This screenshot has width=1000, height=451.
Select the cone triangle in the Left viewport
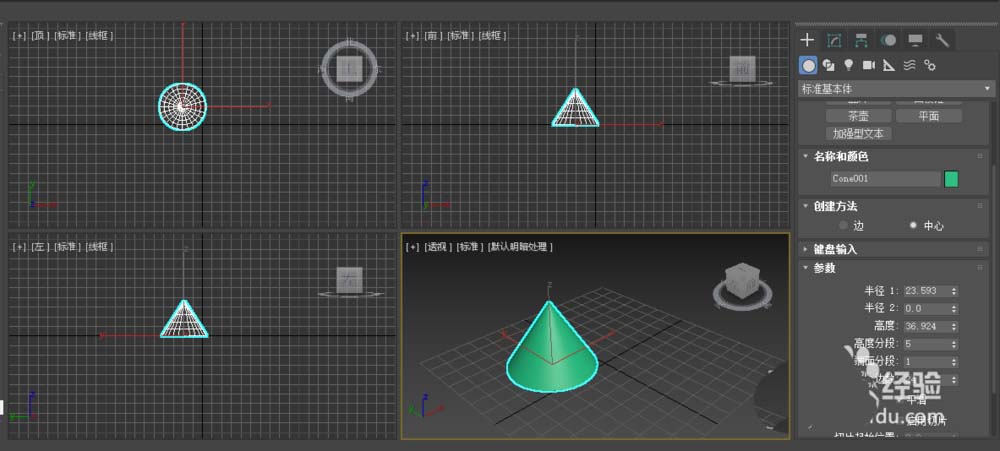184,320
